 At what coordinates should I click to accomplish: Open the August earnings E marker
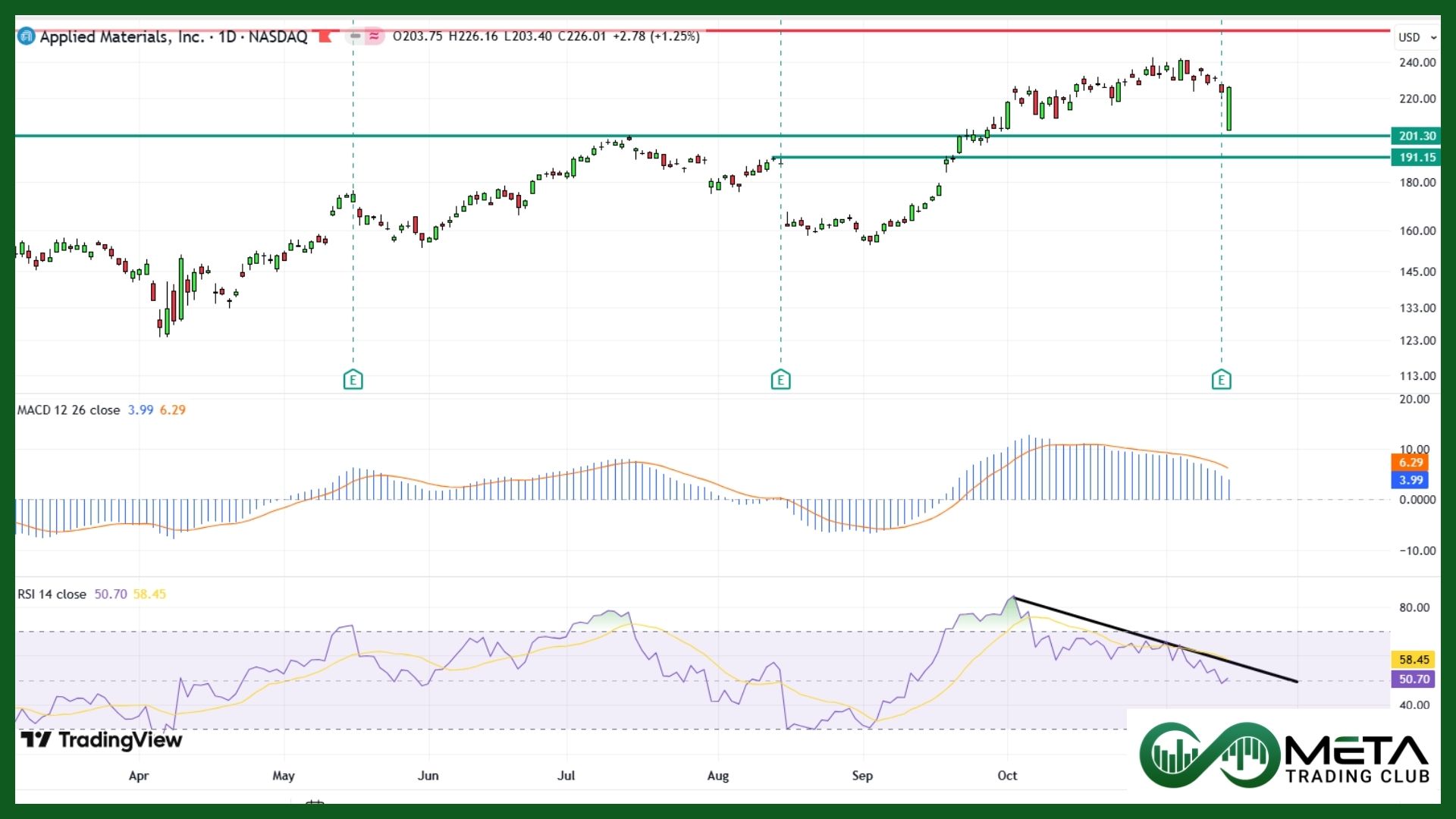coord(780,379)
